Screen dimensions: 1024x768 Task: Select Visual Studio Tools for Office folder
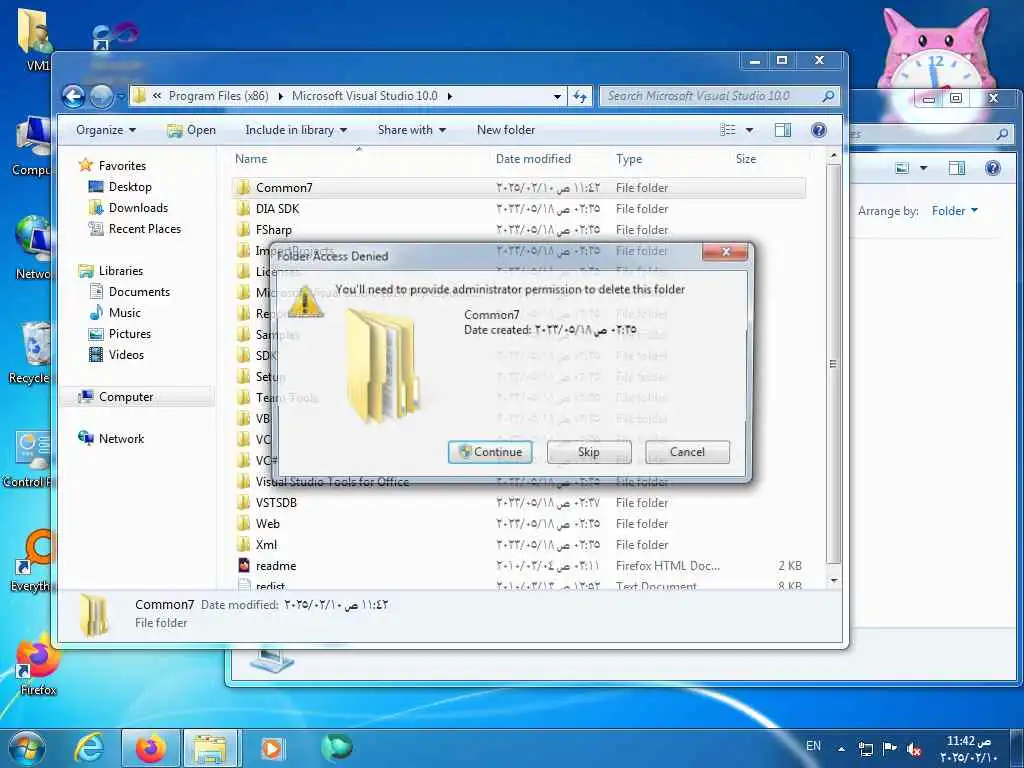tap(332, 482)
